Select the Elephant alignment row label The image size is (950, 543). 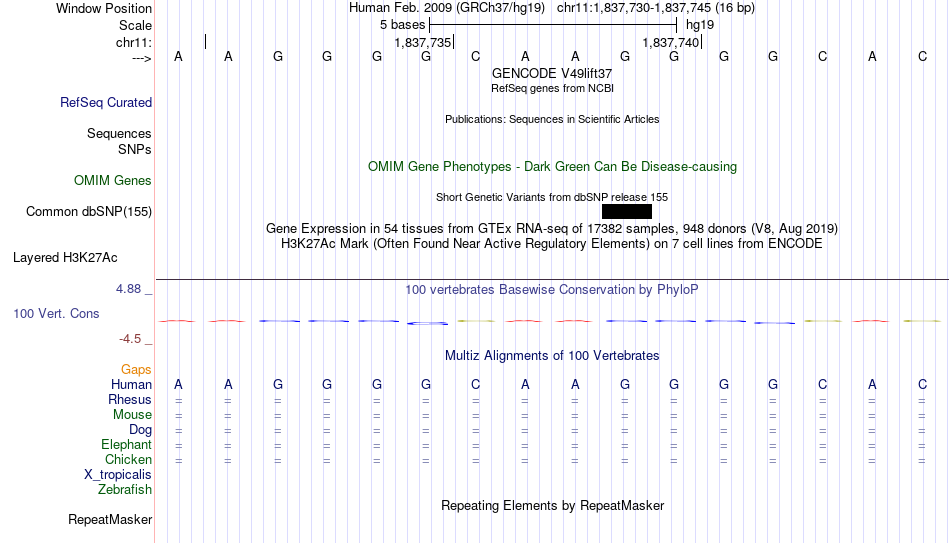pyautogui.click(x=126, y=445)
